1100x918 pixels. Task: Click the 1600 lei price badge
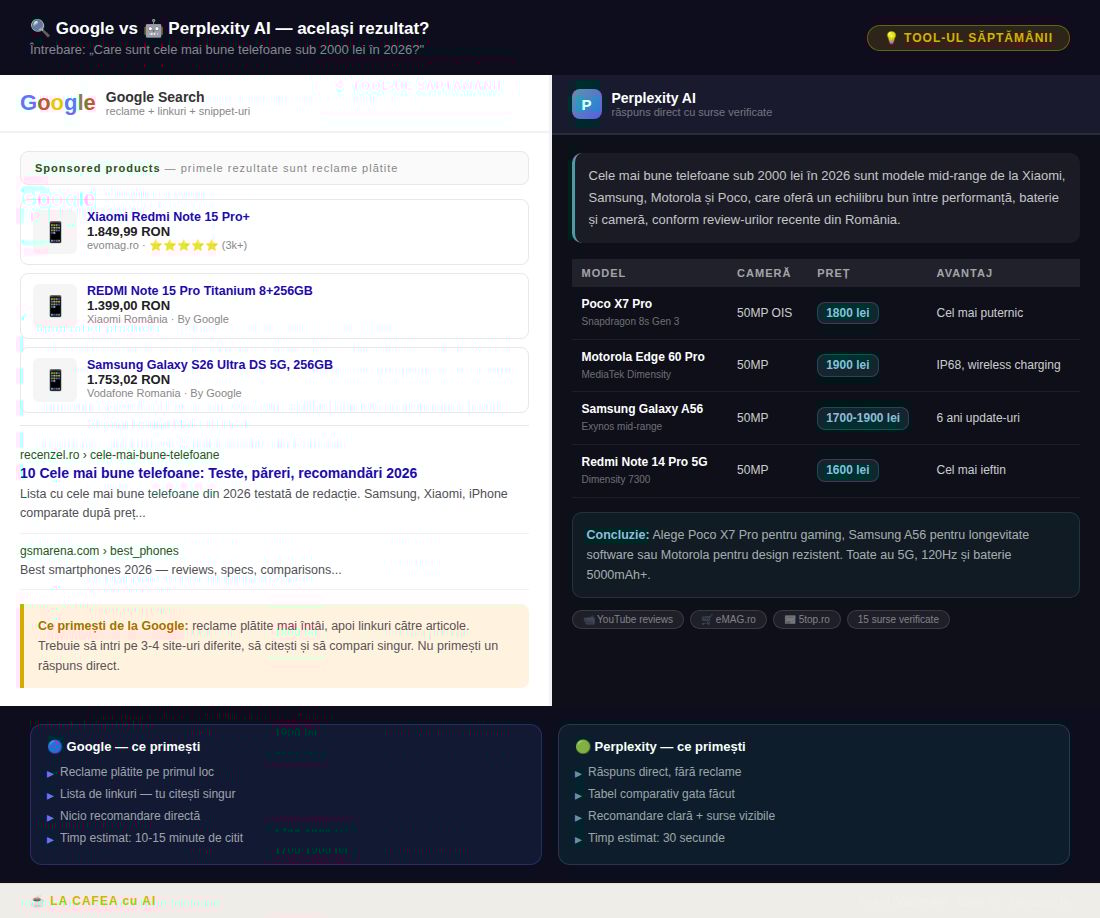pos(847,470)
